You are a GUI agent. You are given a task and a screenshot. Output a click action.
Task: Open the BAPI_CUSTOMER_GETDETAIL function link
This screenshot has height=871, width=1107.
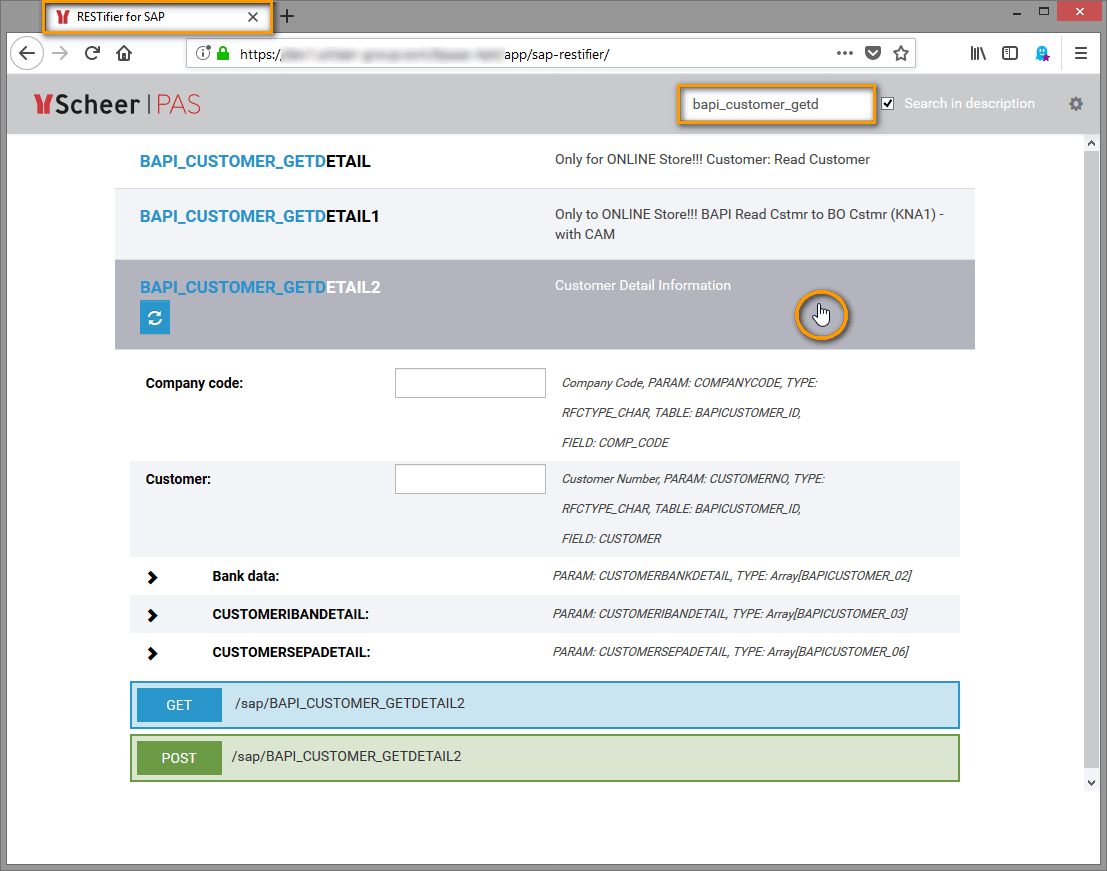click(255, 162)
